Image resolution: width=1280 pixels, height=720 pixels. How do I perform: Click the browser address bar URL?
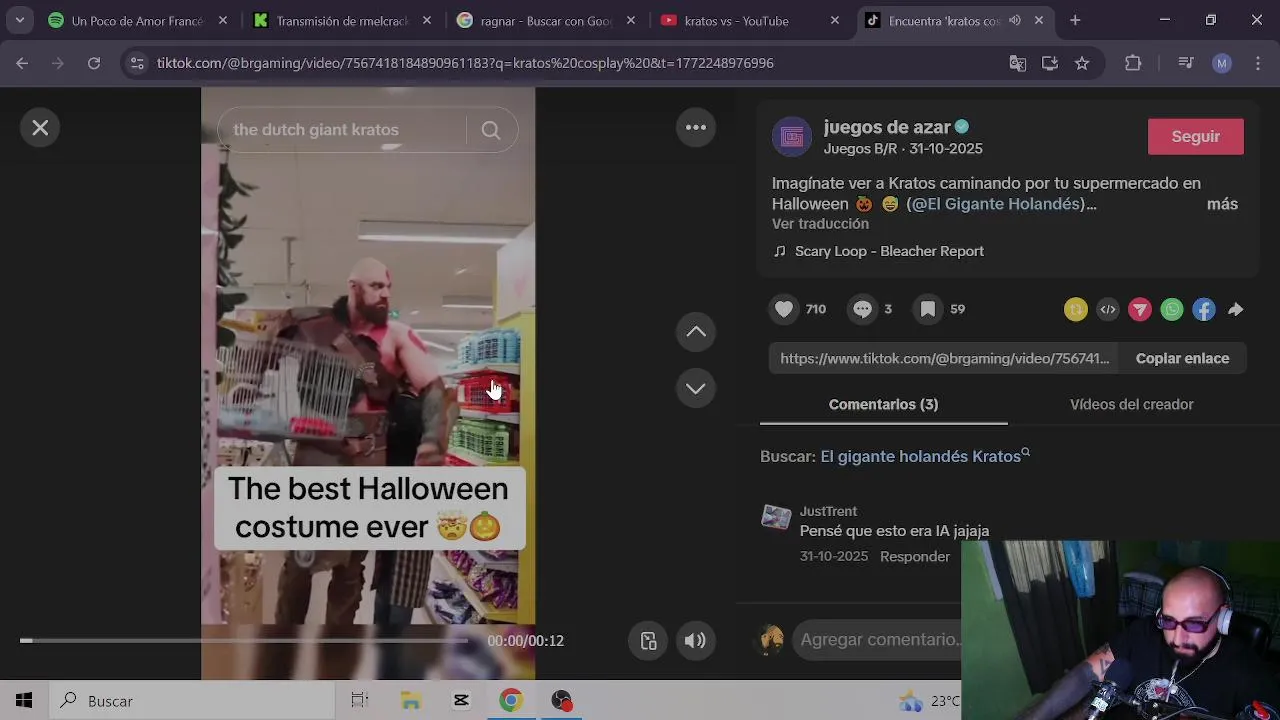pyautogui.click(x=465, y=63)
